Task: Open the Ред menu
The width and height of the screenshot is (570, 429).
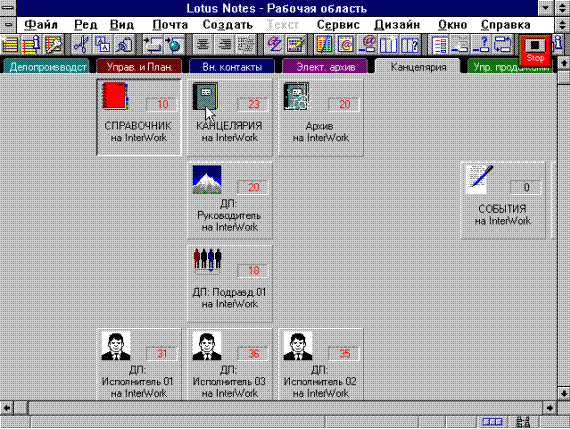Action: tap(85, 25)
